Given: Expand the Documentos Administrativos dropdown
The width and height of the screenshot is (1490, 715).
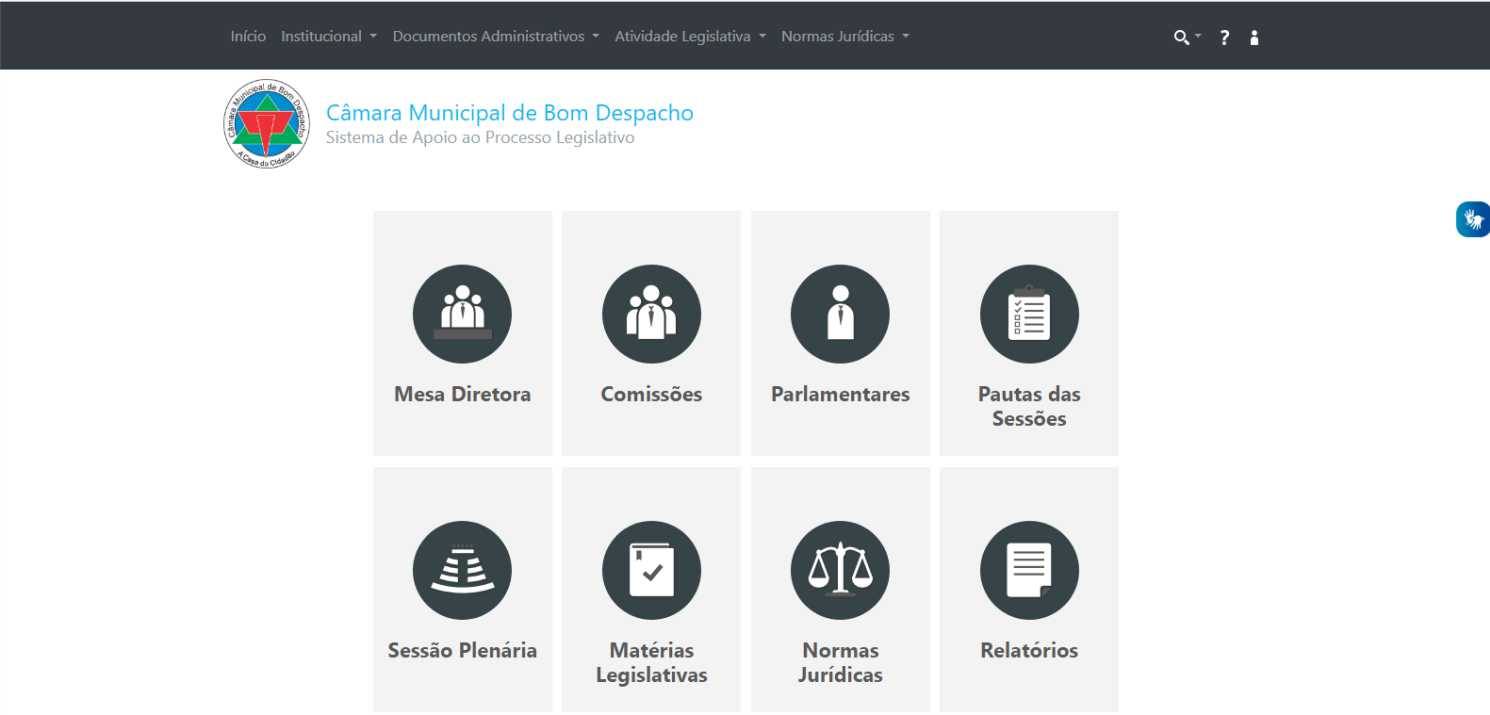Looking at the screenshot, I should click(x=495, y=36).
